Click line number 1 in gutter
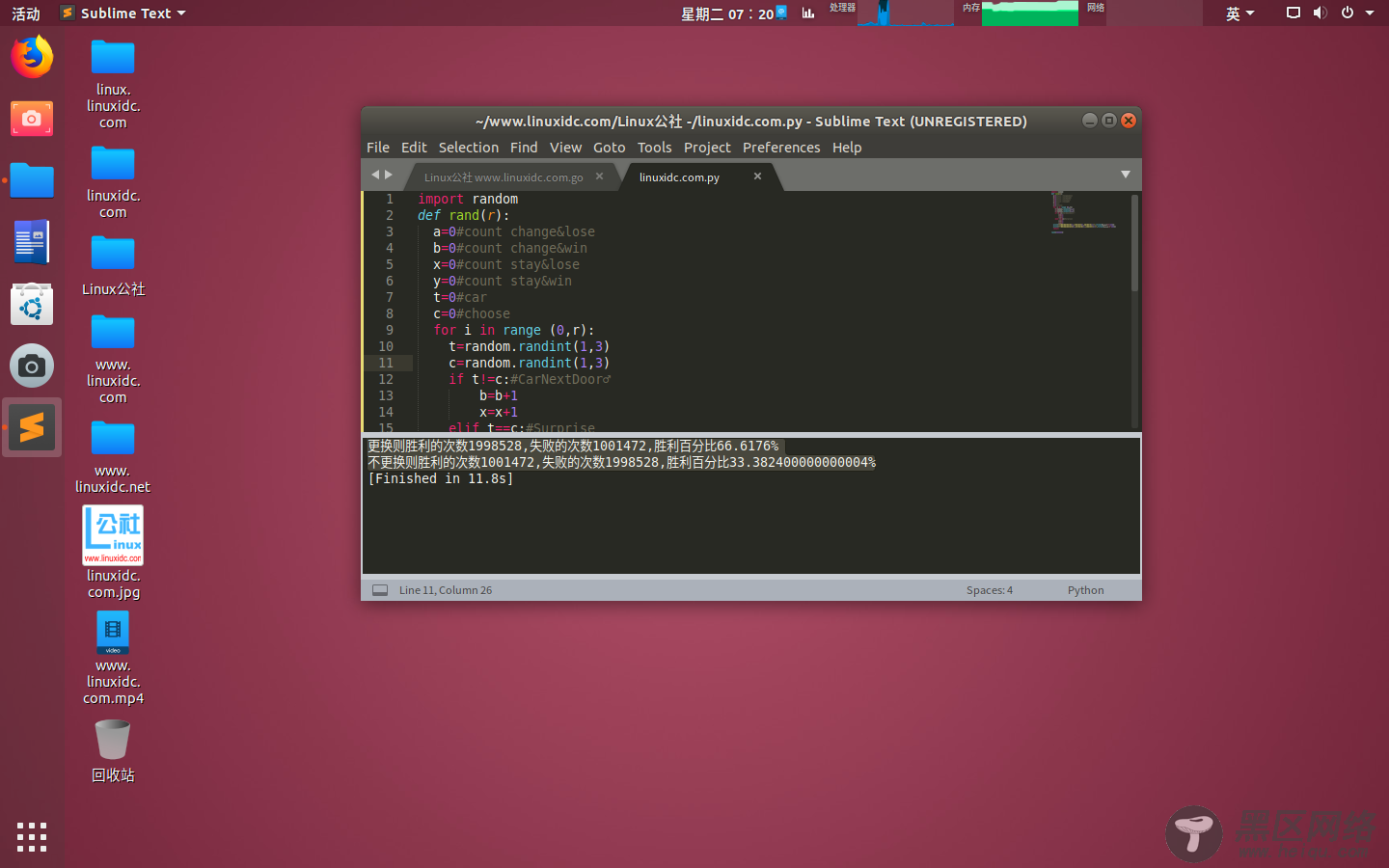 pos(390,199)
